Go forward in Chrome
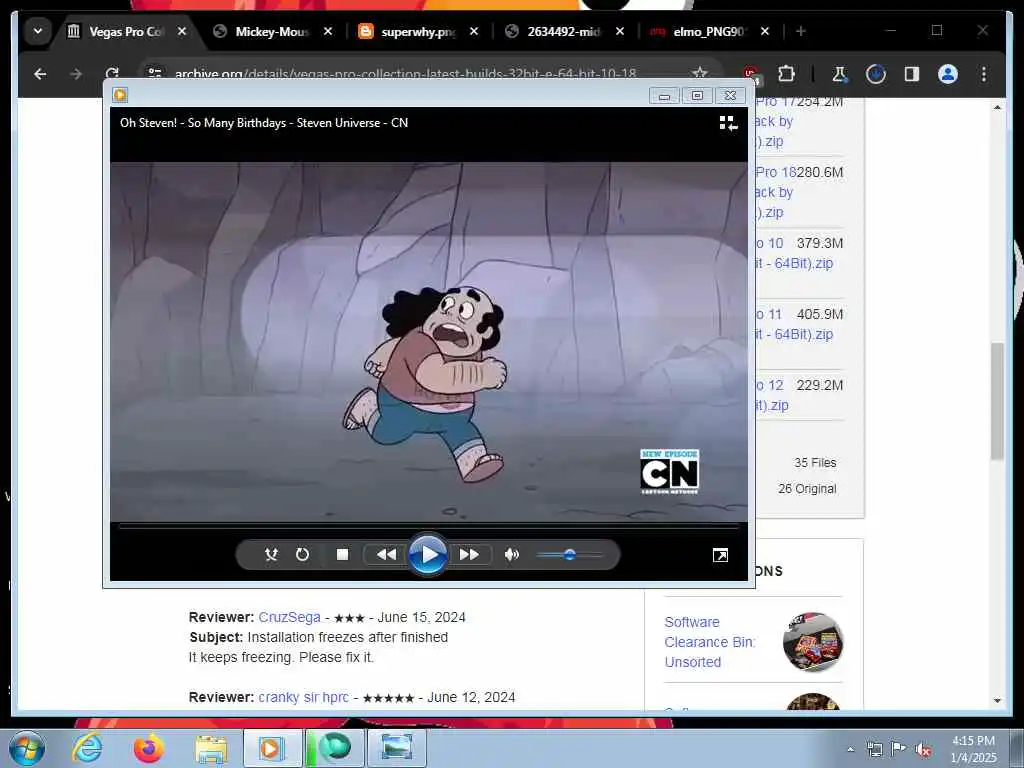Screen dimensions: 1024x768 76,74
